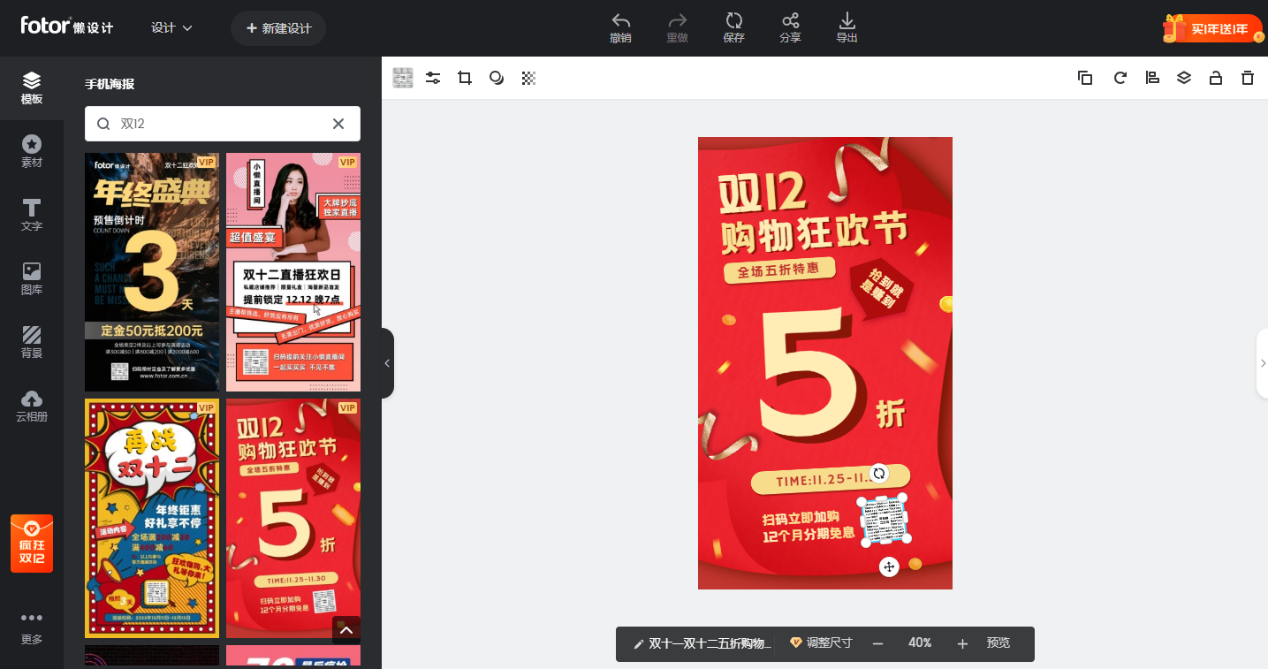
Task: Select the 年终盛典 countdown template thumbnail
Action: click(152, 271)
